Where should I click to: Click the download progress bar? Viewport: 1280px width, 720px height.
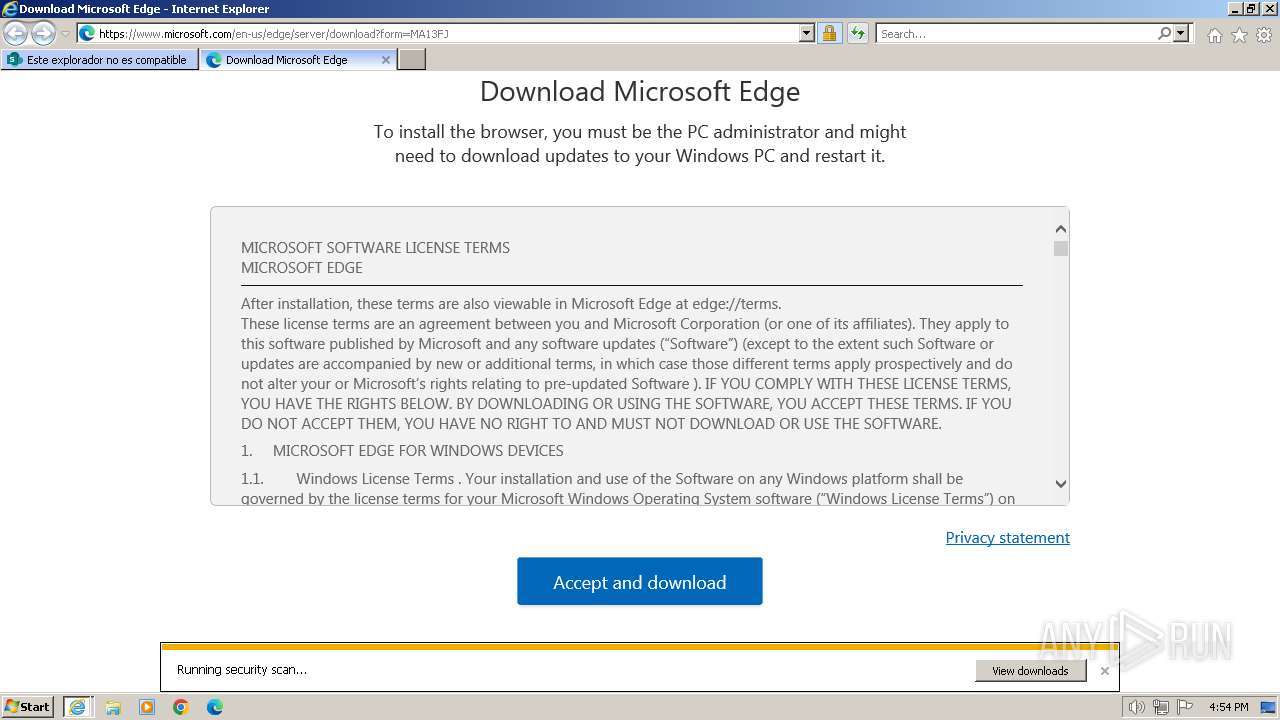(639, 647)
